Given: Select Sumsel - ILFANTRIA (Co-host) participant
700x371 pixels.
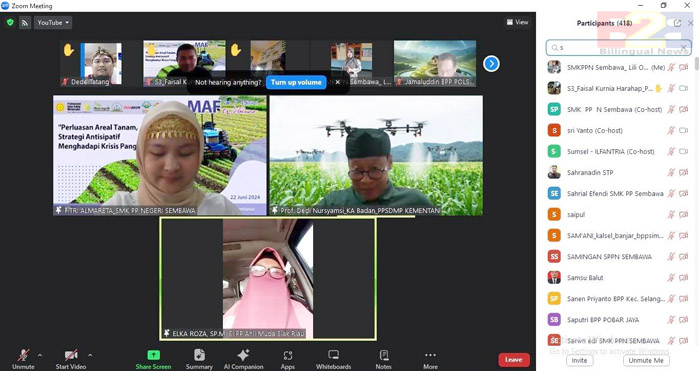Looking at the screenshot, I should tap(618, 151).
